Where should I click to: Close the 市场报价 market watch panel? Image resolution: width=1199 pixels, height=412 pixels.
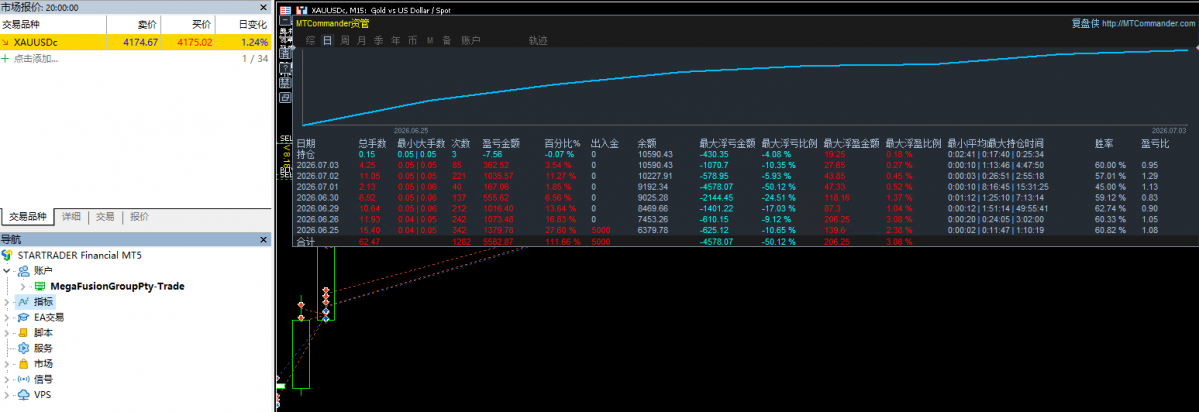click(263, 7)
